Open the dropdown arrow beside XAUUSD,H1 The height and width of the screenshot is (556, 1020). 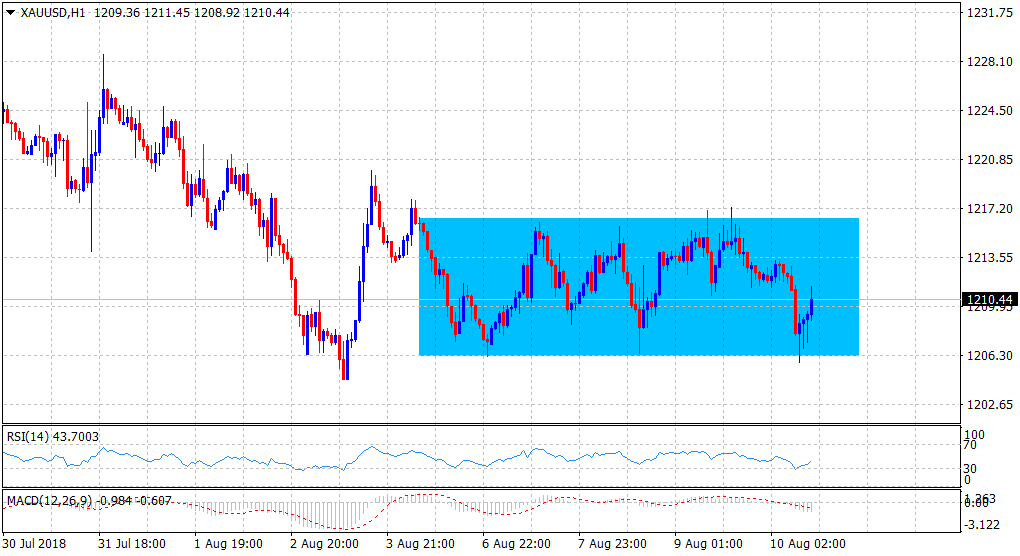pos(11,13)
